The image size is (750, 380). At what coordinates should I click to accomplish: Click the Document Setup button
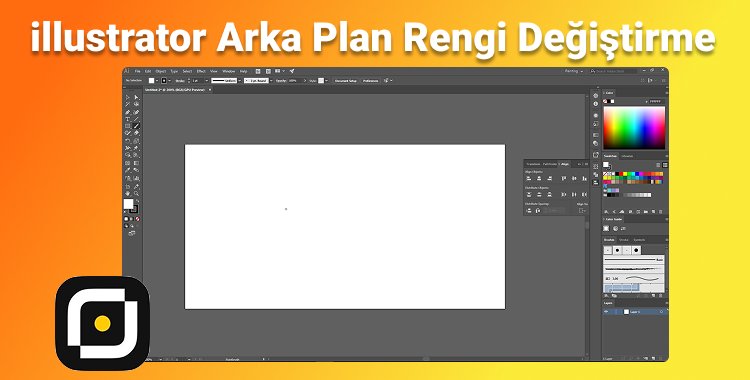tap(346, 80)
